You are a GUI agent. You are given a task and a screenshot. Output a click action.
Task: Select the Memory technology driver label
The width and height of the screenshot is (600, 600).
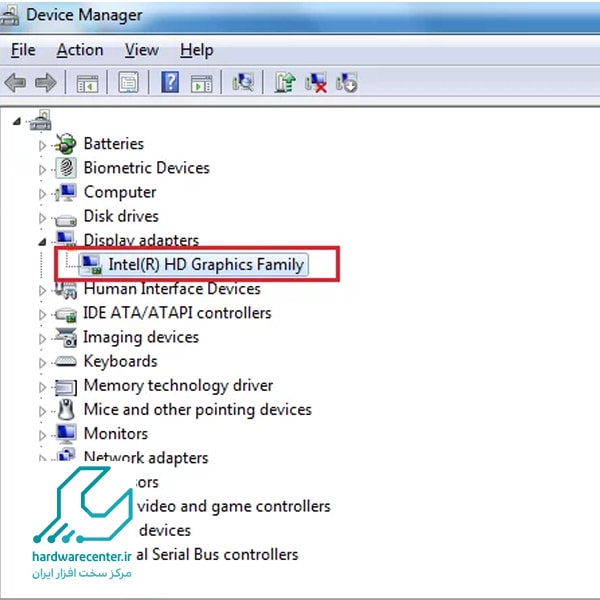[x=178, y=385]
